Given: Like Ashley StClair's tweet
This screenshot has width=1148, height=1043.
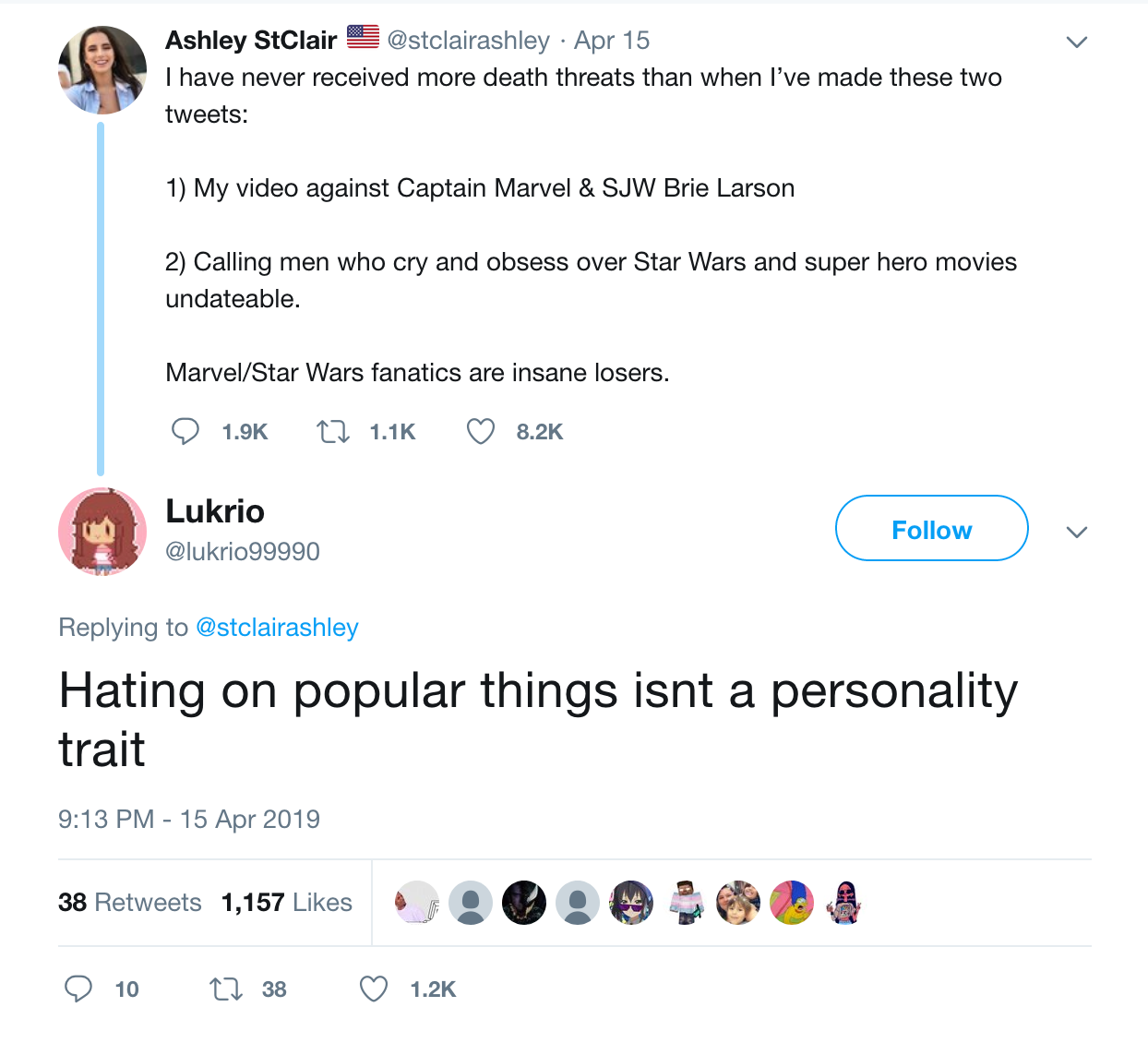Looking at the screenshot, I should [481, 431].
